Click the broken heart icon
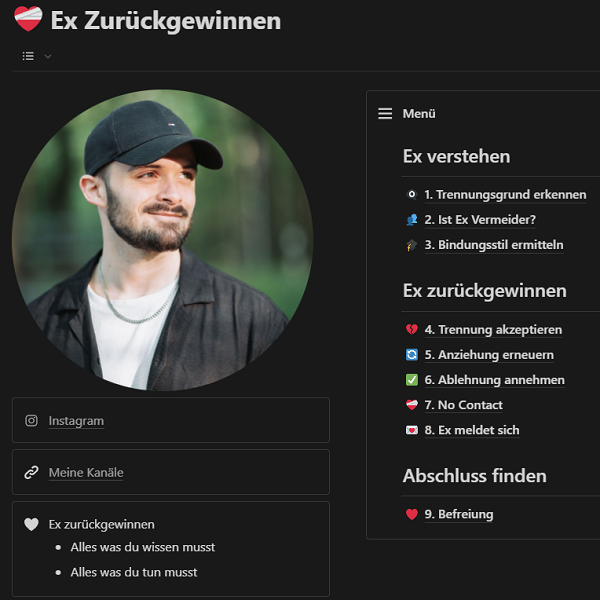 [412, 329]
